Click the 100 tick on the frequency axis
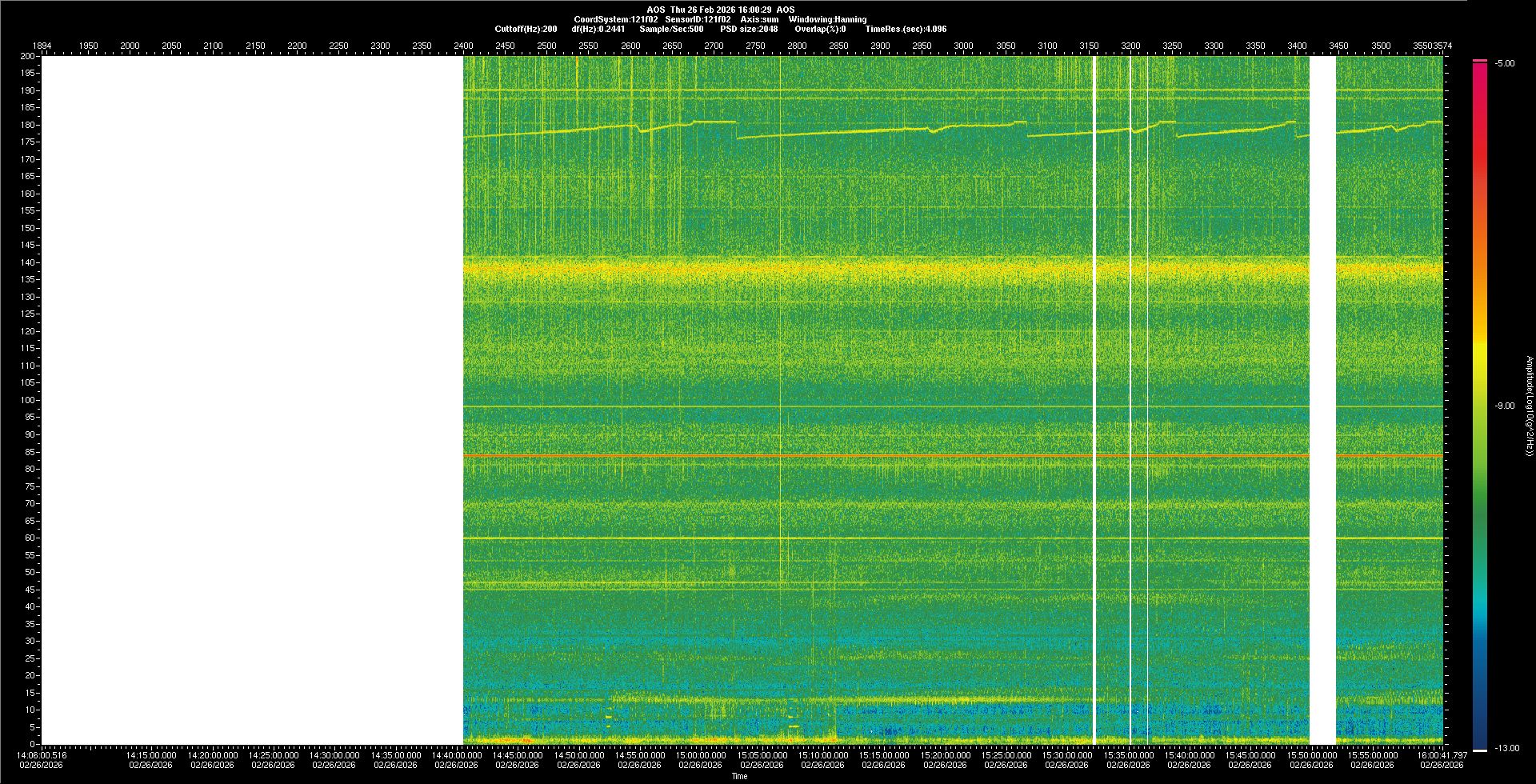Image resolution: width=1536 pixels, height=784 pixels. (x=28, y=400)
